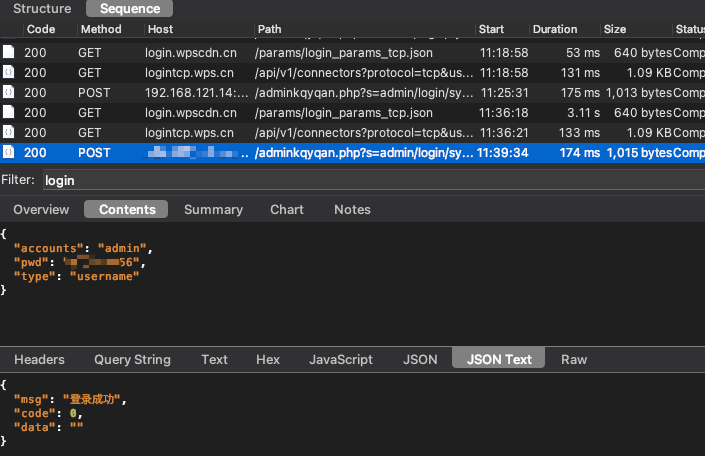The width and height of the screenshot is (705, 456).
Task: Sort by the Host column header
Action: 161,29
